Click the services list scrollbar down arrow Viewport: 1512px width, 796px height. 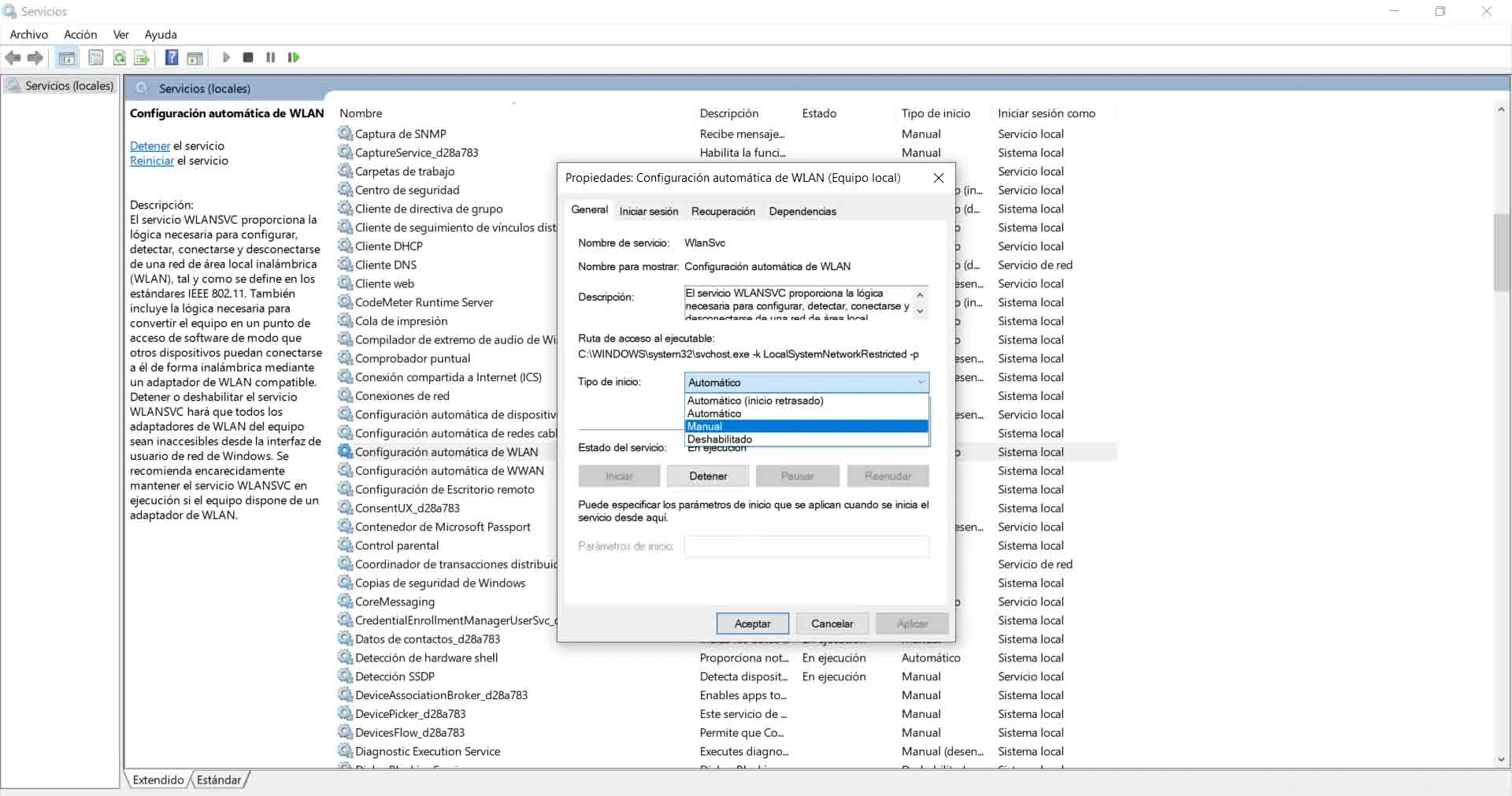click(1501, 760)
